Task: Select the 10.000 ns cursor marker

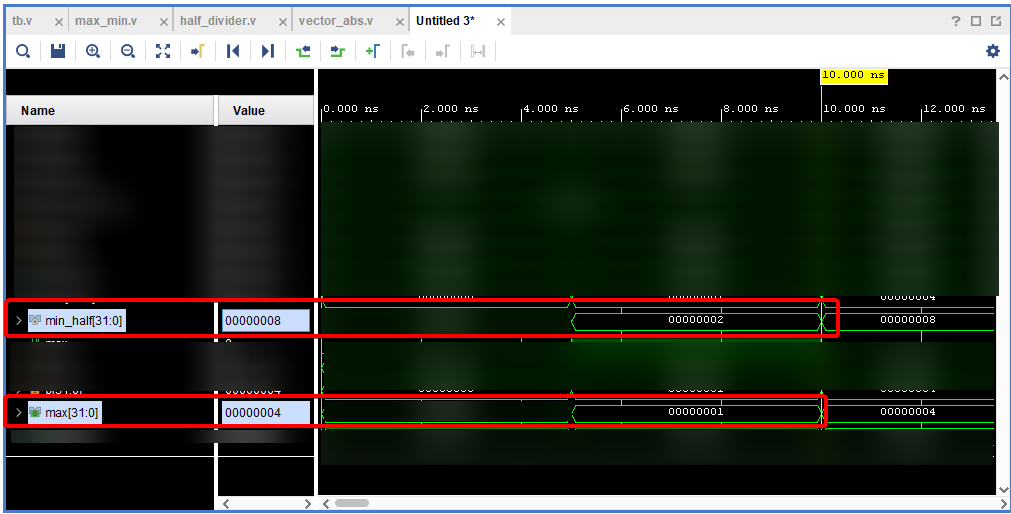Action: pyautogui.click(x=853, y=76)
